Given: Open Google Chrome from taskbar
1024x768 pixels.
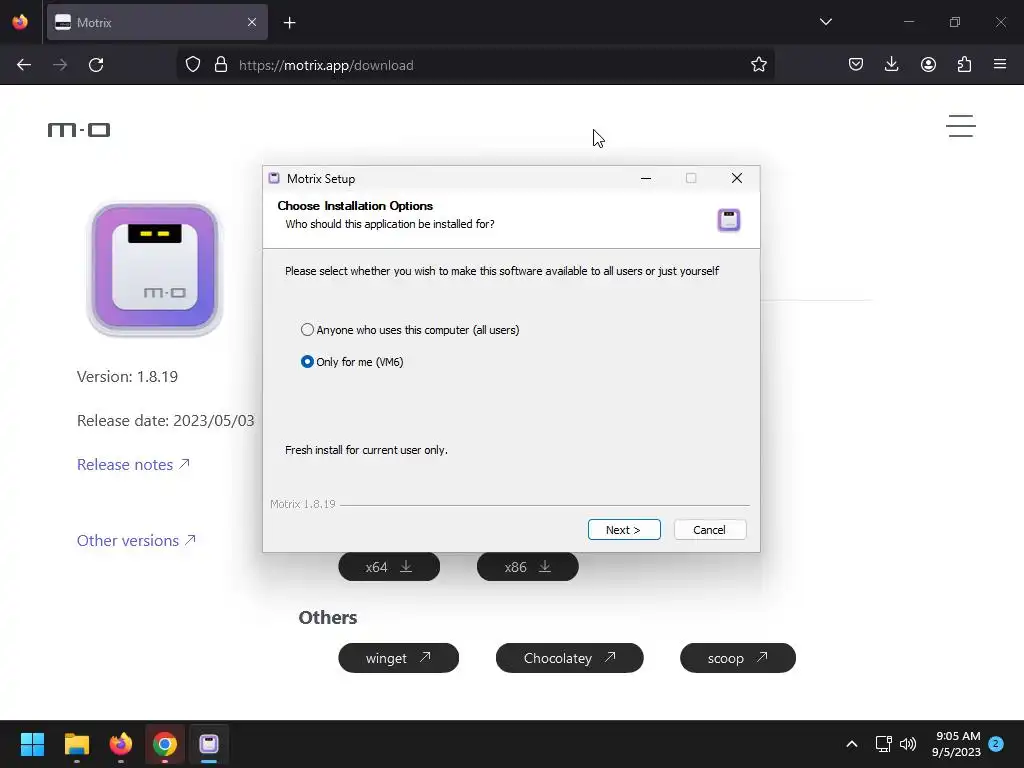Looking at the screenshot, I should click(165, 744).
